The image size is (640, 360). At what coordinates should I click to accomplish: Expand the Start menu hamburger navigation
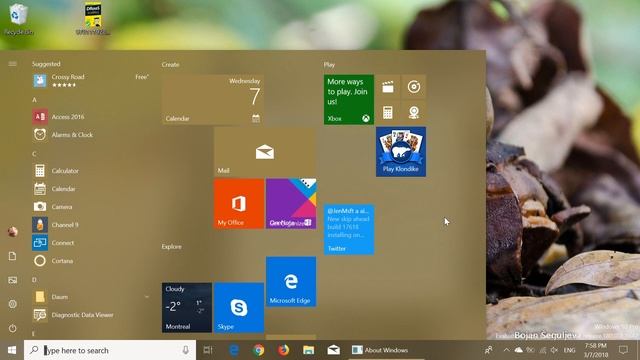12,64
